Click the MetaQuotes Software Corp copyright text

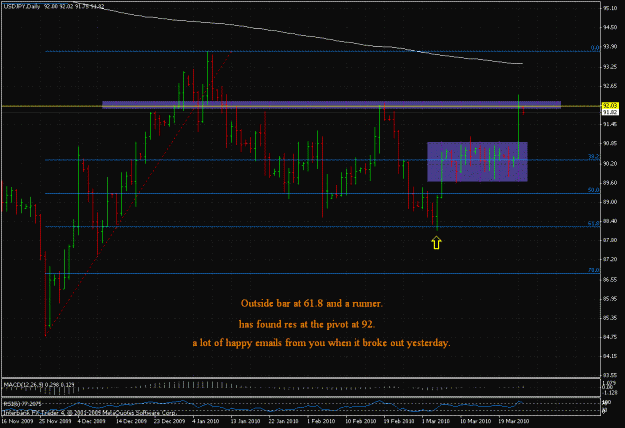click(89, 413)
